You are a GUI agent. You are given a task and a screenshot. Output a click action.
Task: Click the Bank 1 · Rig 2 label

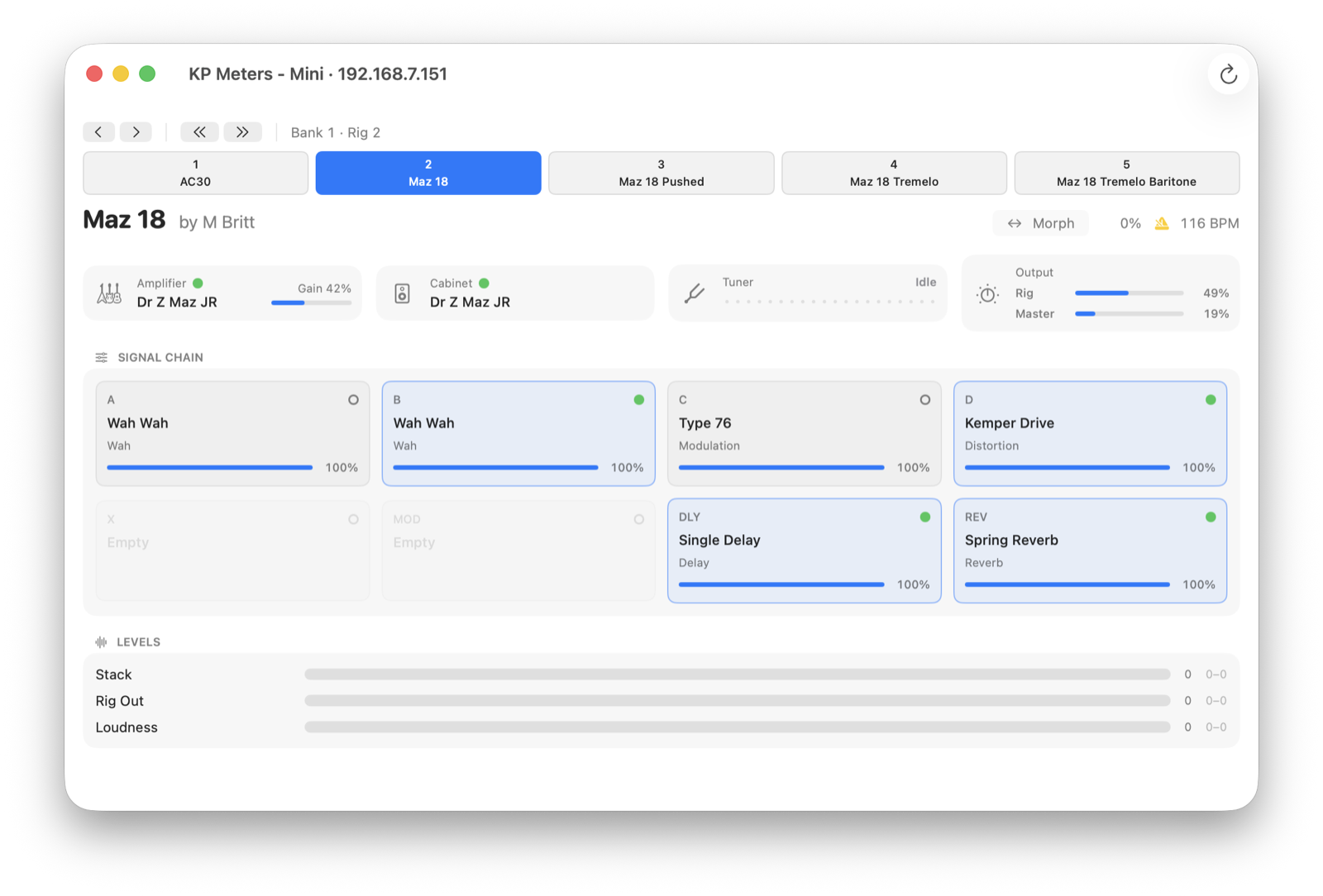click(336, 132)
